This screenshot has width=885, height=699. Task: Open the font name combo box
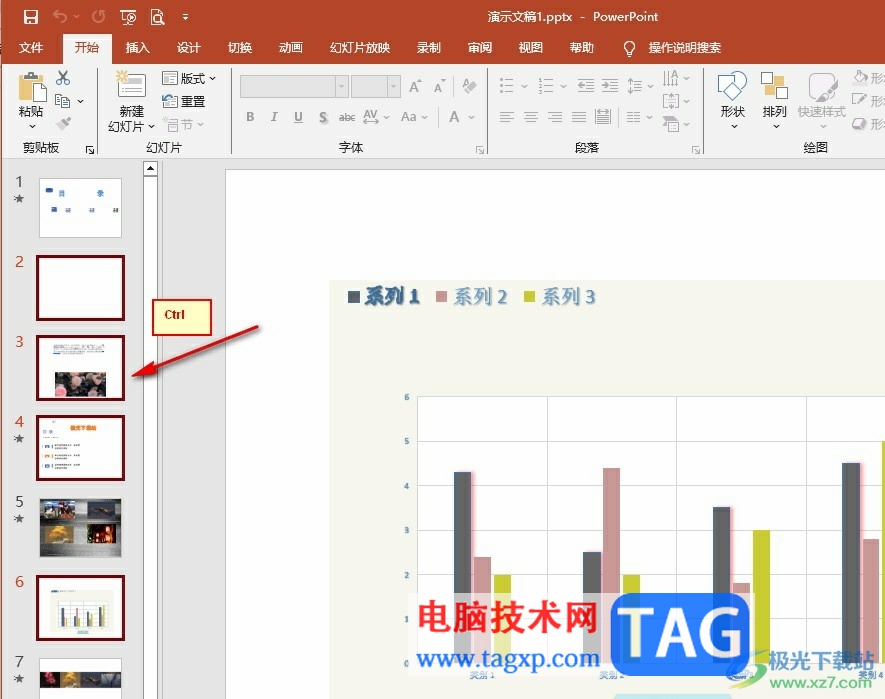(293, 86)
